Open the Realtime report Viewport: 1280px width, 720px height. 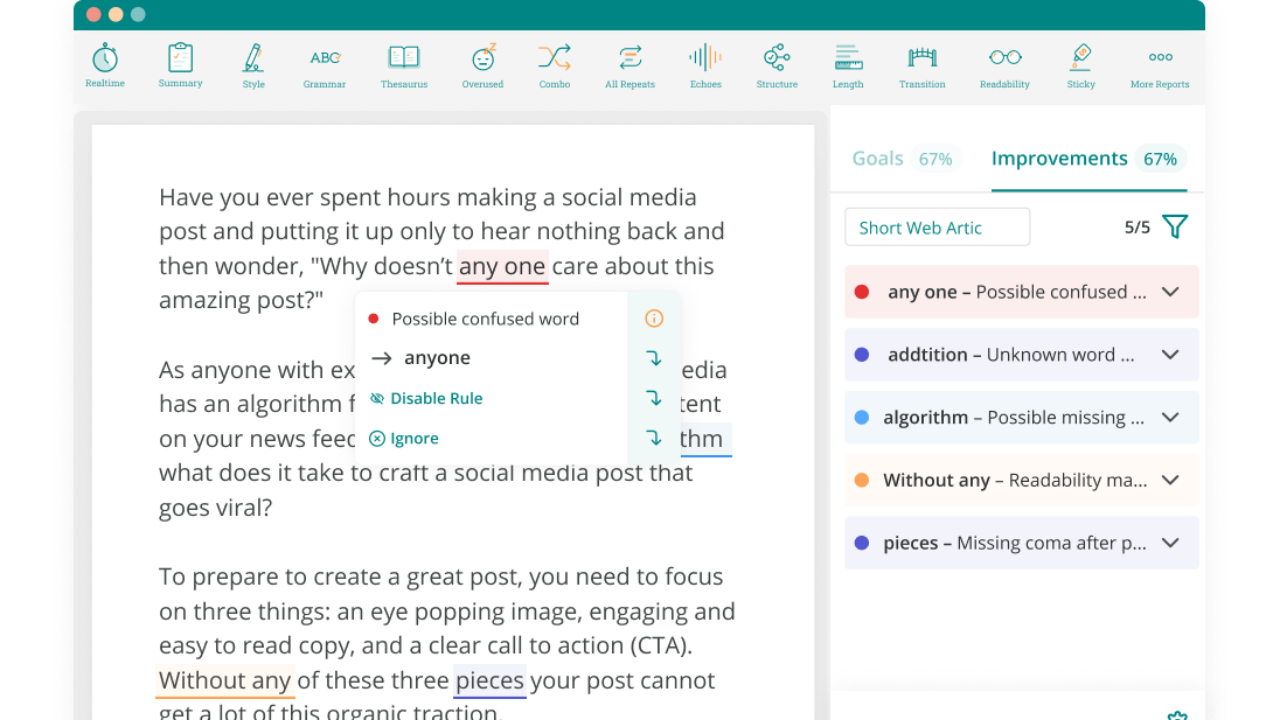click(x=105, y=65)
